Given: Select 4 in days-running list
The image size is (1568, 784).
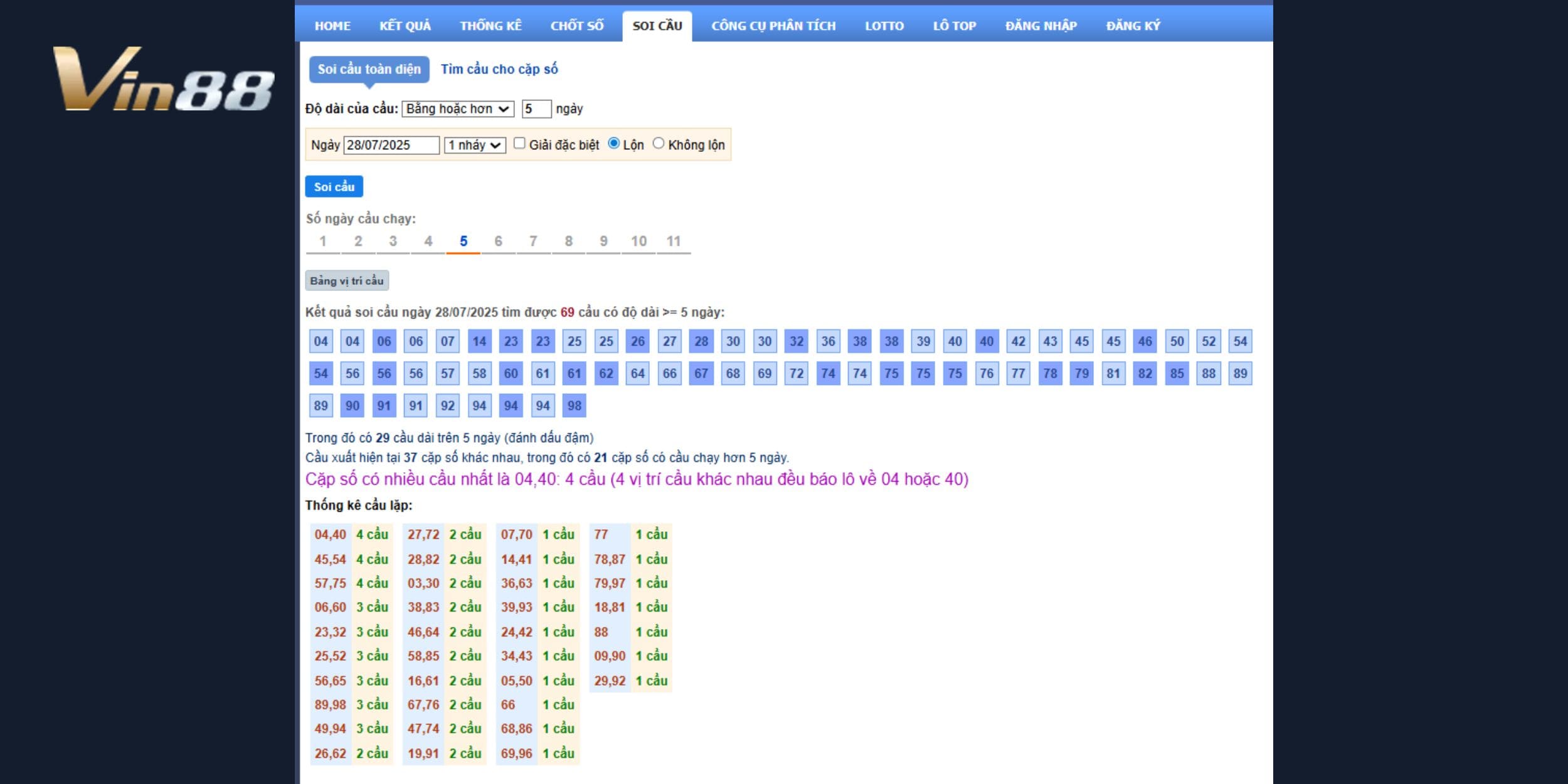Looking at the screenshot, I should coord(428,241).
